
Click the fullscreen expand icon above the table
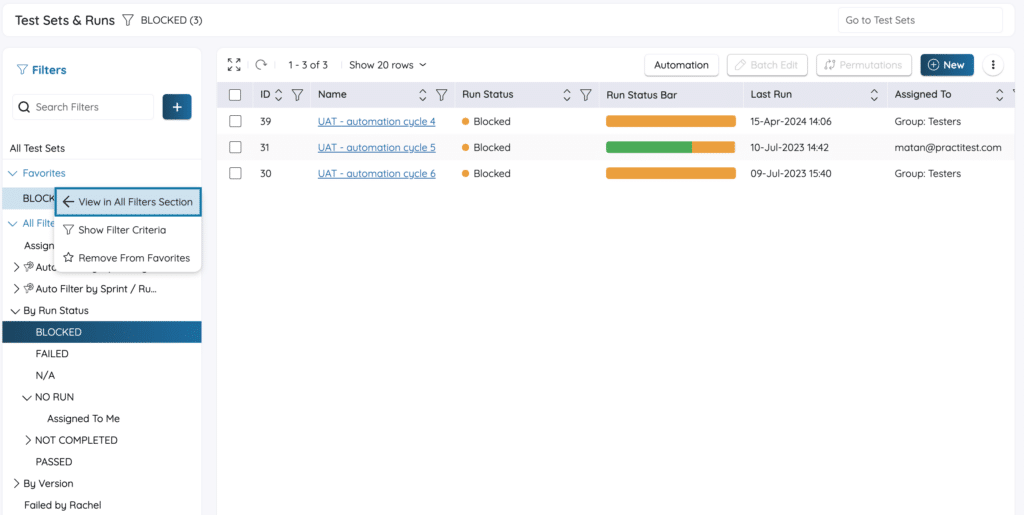(x=234, y=65)
